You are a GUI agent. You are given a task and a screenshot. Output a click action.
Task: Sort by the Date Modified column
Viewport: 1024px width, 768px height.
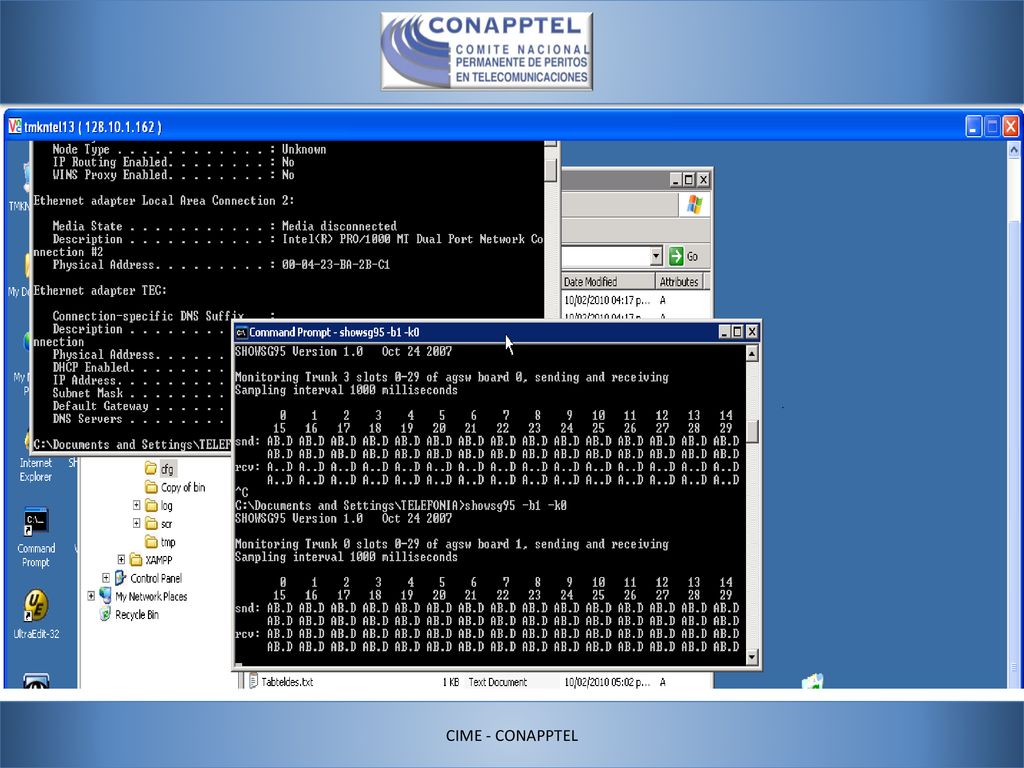pos(608,281)
